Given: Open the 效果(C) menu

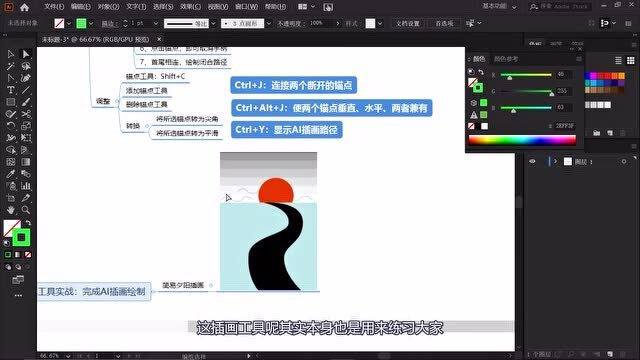Looking at the screenshot, I should point(190,7).
